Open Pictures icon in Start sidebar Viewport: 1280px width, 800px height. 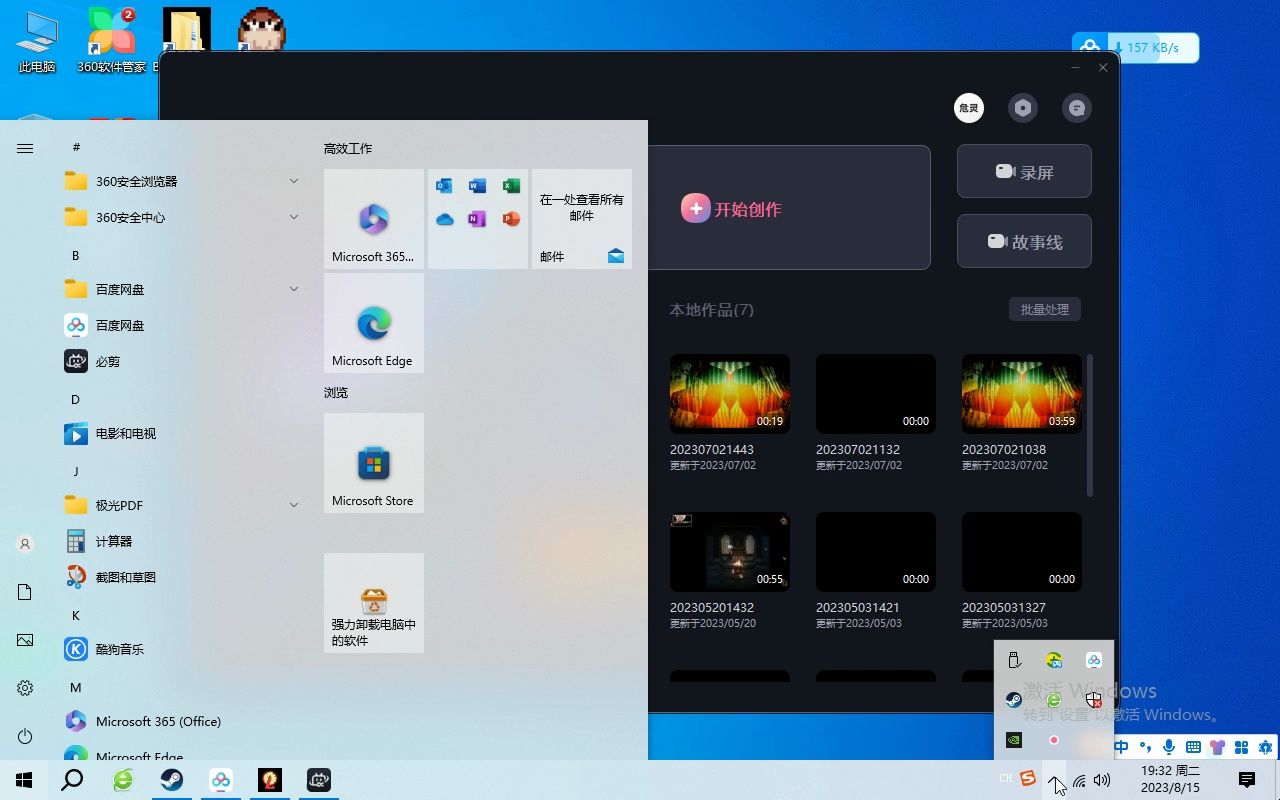pyautogui.click(x=25, y=640)
